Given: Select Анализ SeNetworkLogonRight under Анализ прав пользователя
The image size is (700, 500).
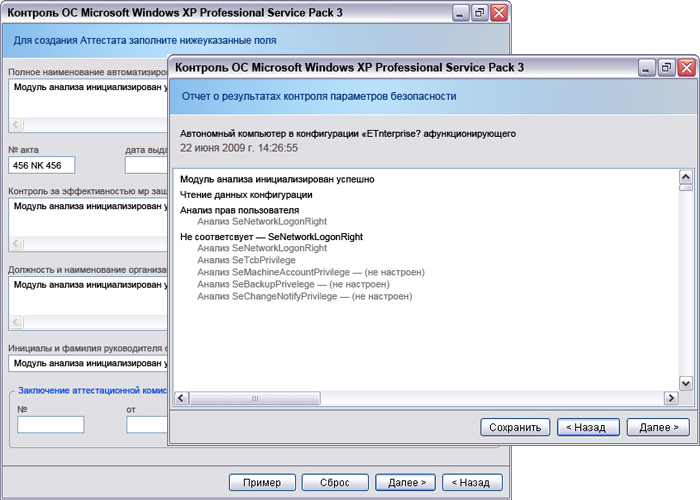Looking at the screenshot, I should (x=262, y=221).
